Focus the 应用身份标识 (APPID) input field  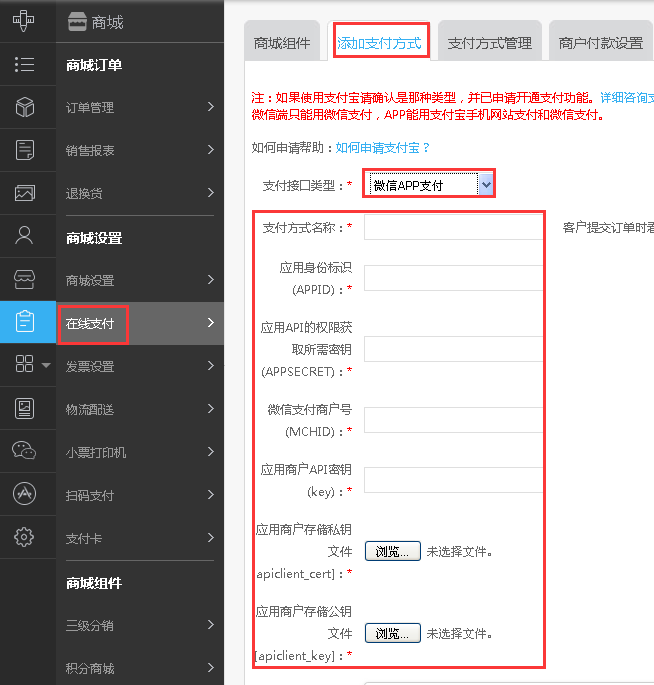[453, 278]
